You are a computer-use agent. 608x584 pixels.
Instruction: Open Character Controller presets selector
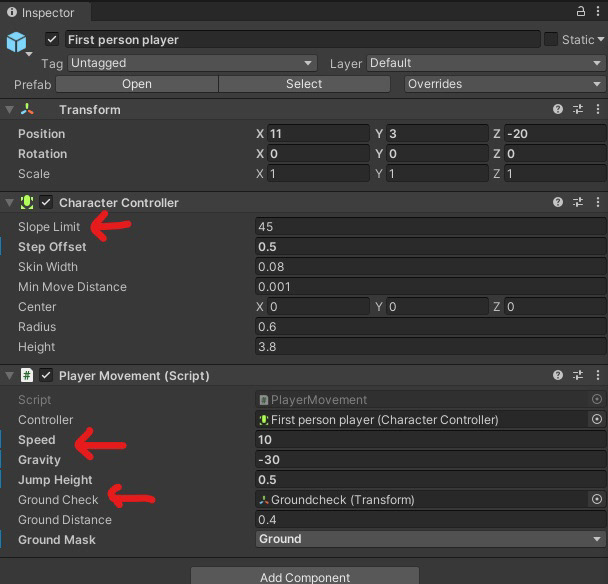coord(578,202)
